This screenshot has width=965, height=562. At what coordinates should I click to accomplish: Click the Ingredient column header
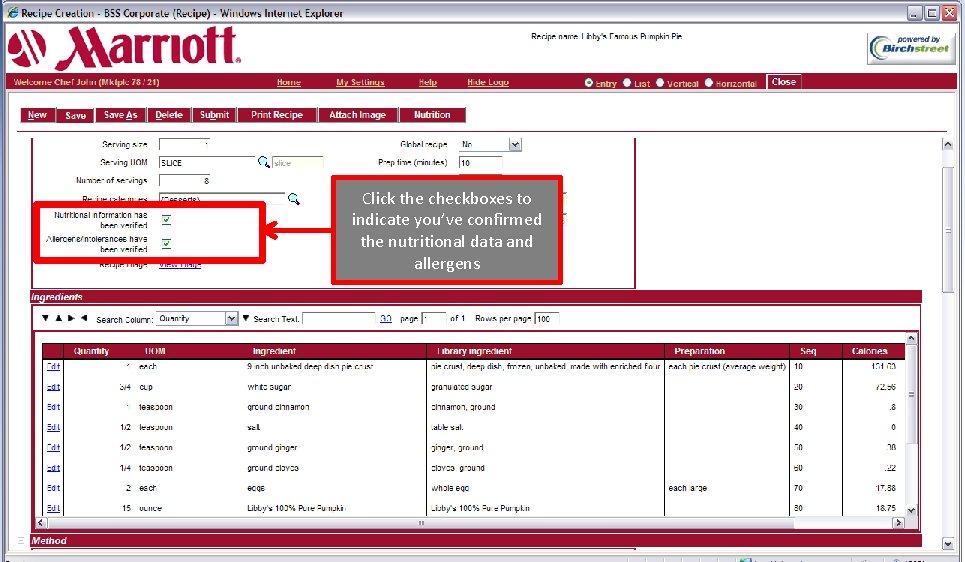point(274,351)
